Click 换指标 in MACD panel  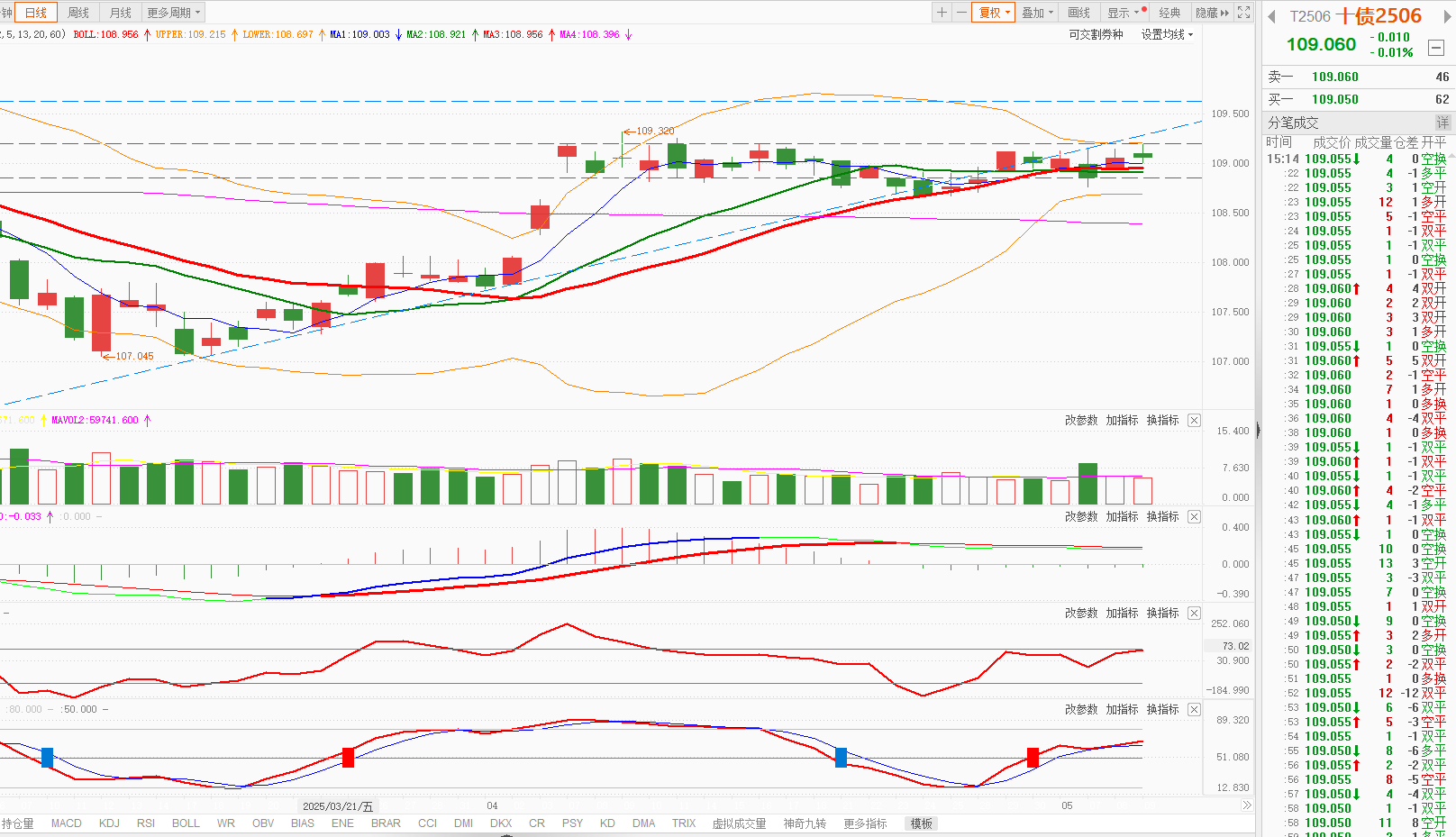(1162, 516)
